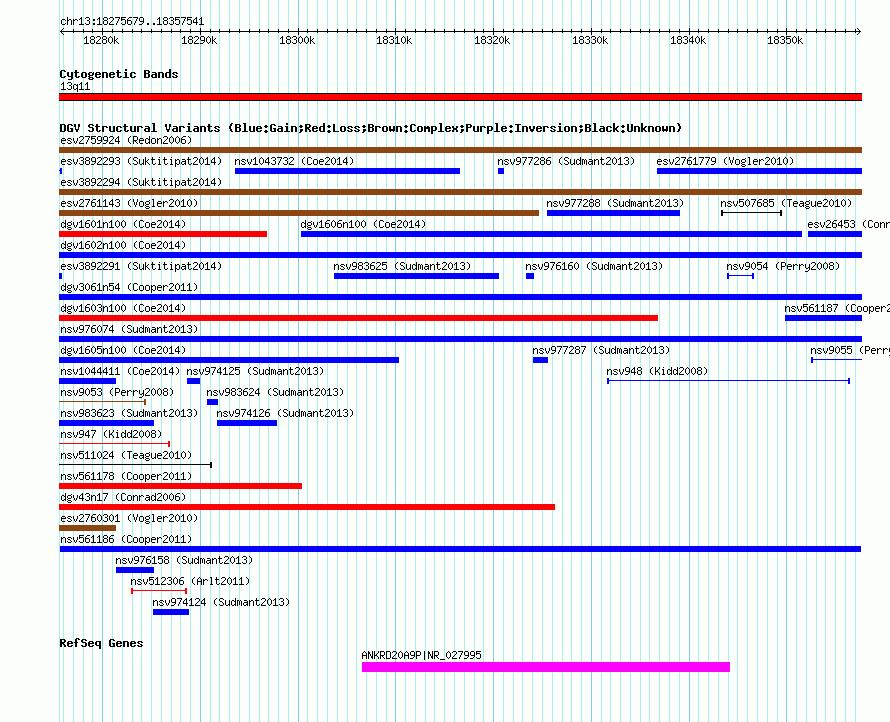Click the nsv512306 (Arlt2011) red marker

pyautogui.click(x=159, y=591)
